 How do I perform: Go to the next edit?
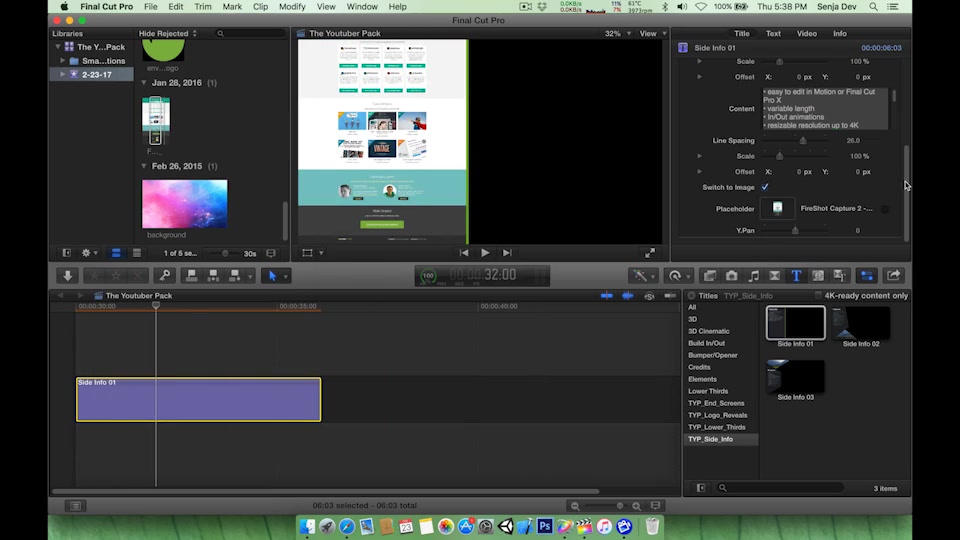pos(507,253)
